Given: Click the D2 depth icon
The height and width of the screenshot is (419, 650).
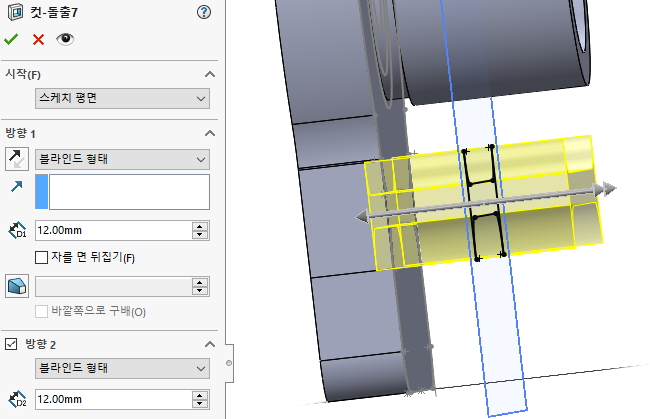Looking at the screenshot, I should [17, 399].
